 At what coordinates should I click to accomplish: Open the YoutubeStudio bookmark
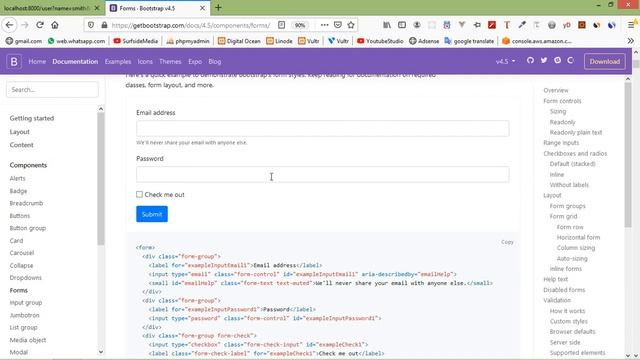[380, 41]
